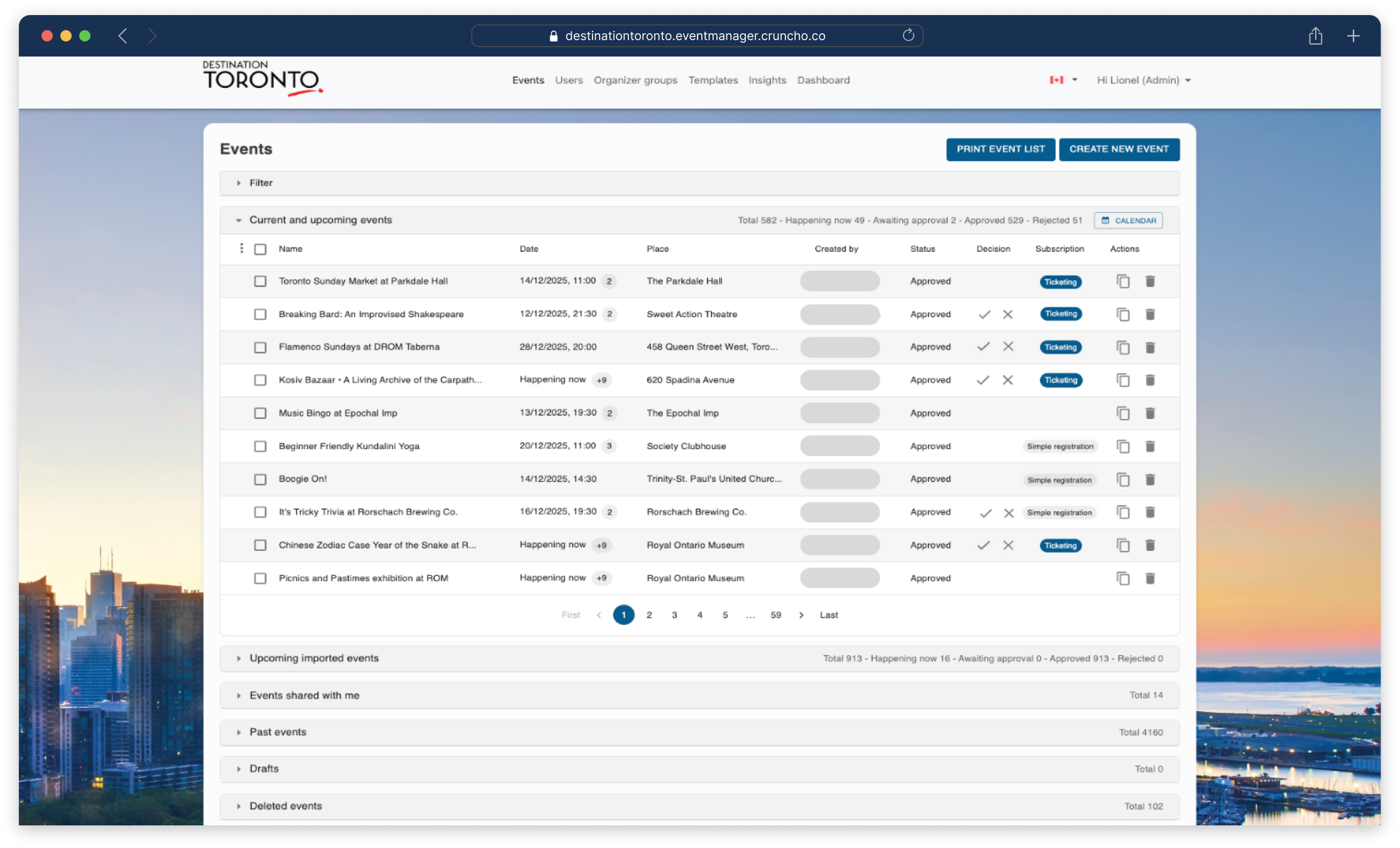The width and height of the screenshot is (1400, 848).
Task: Click the Create New Event button
Action: 1118,149
